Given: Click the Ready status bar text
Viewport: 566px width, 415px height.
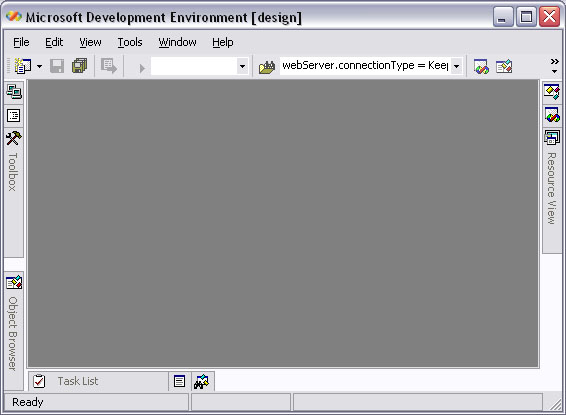Looking at the screenshot, I should coord(28,402).
